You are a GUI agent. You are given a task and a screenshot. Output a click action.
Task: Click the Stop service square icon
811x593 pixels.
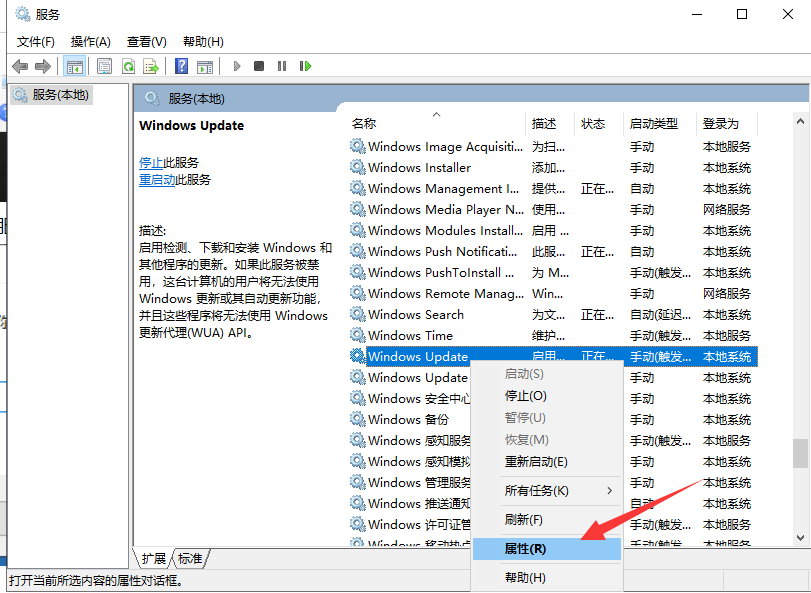(x=258, y=65)
